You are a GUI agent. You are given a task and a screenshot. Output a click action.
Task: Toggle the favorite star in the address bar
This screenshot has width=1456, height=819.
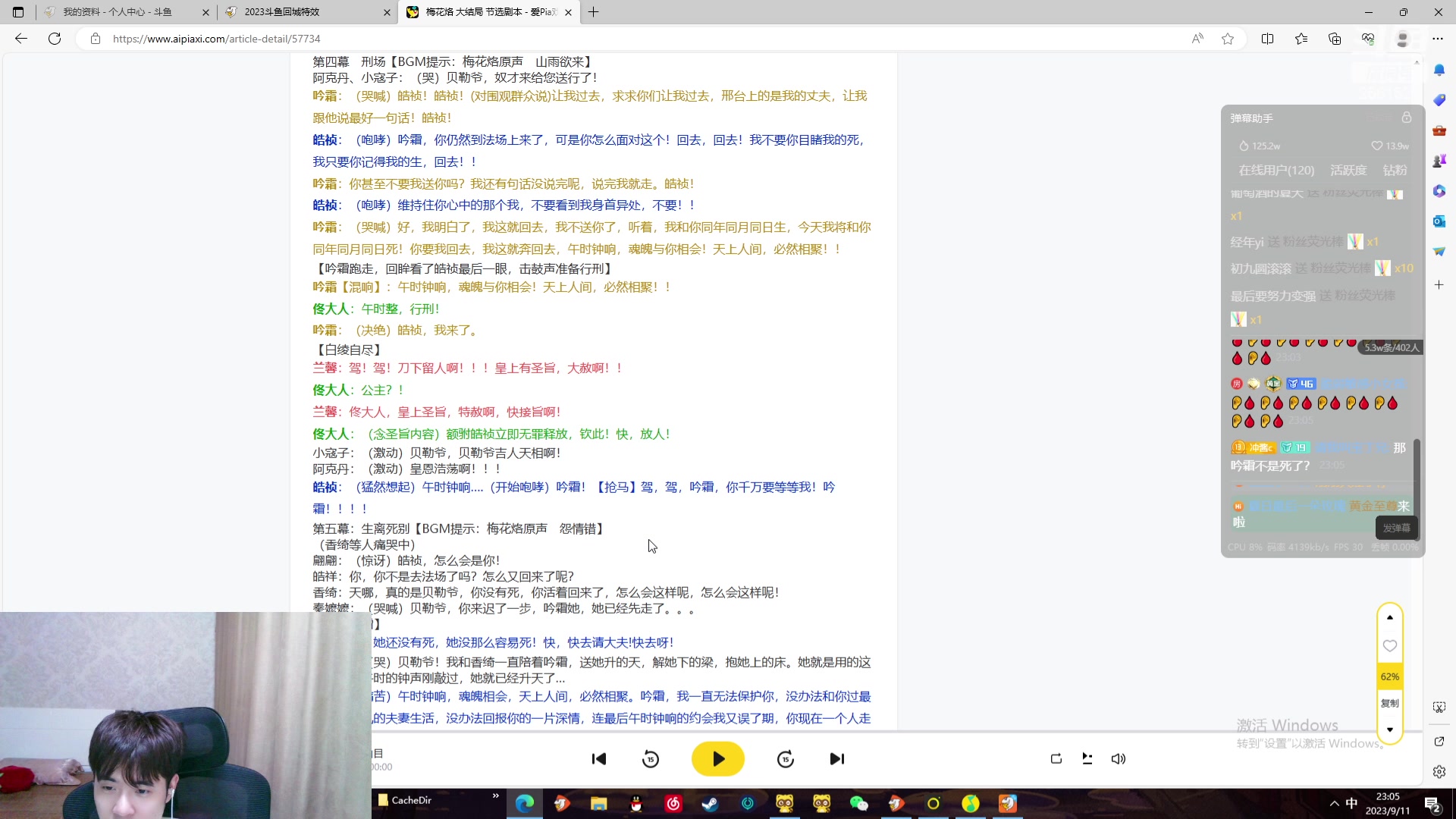[1228, 39]
